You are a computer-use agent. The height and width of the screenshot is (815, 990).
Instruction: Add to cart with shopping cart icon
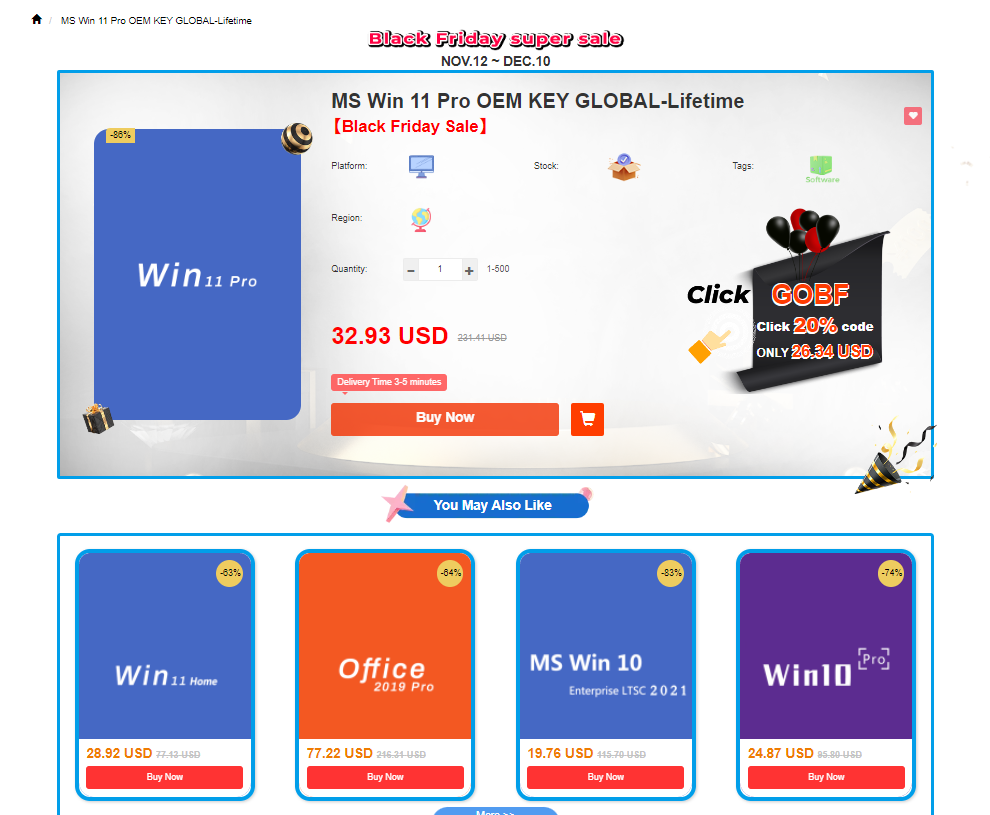(587, 419)
